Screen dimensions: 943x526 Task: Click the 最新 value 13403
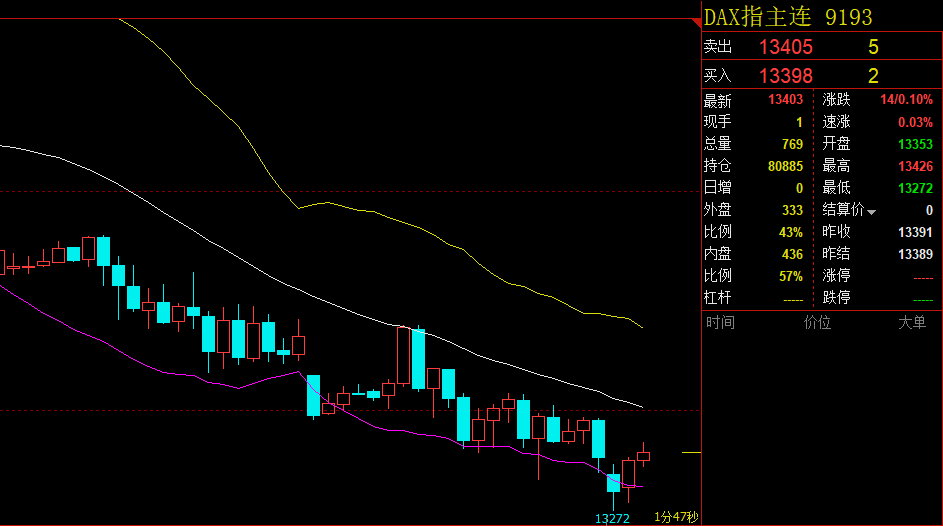coord(785,100)
